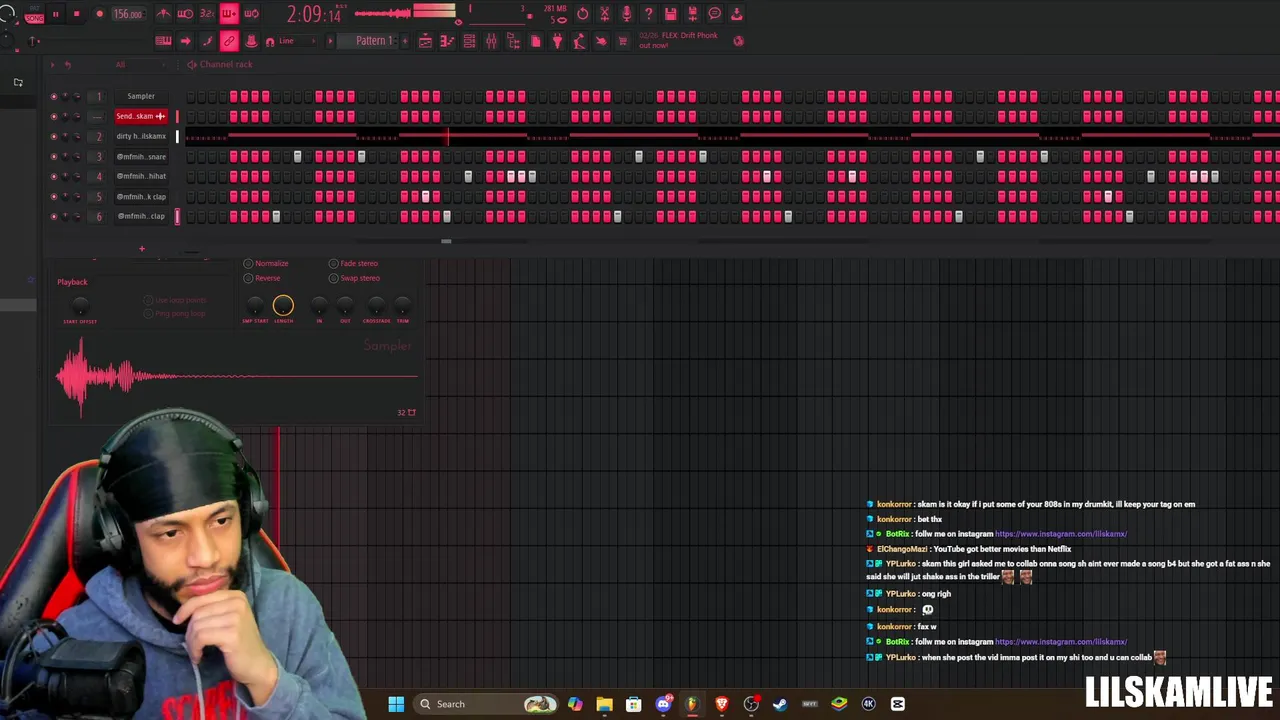The height and width of the screenshot is (720, 1280).
Task: Click the 156.000 tempo field
Action: [x=127, y=14]
